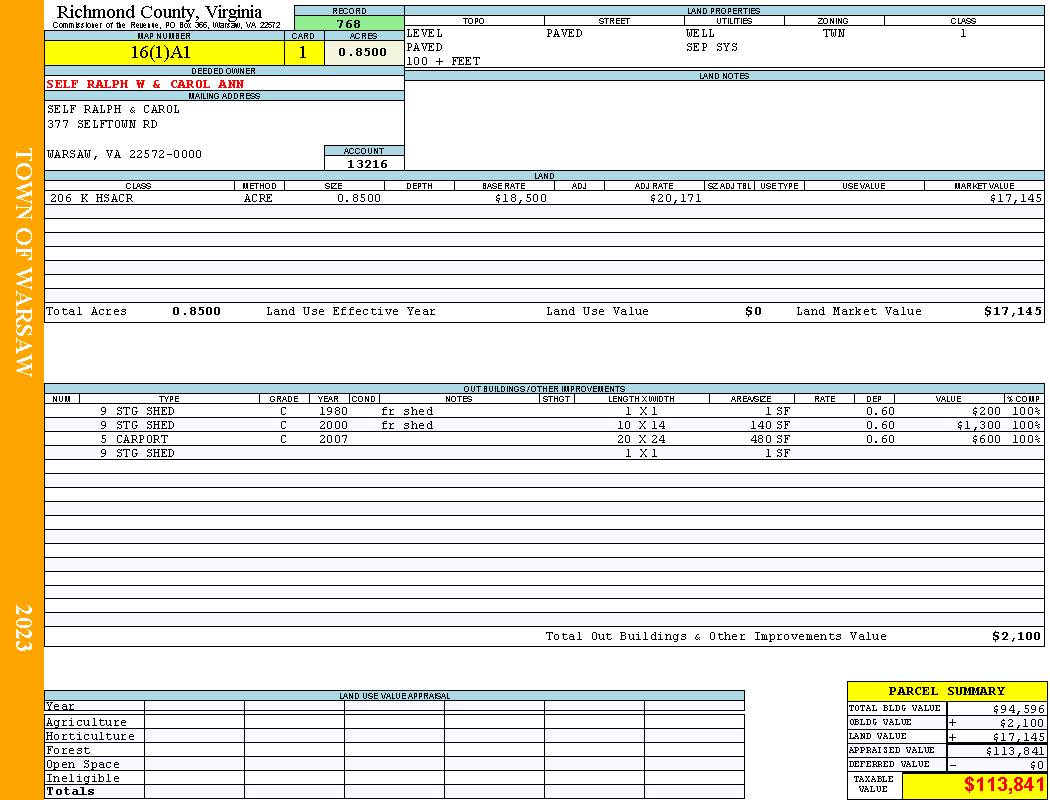Select zoning value TWN
Screen dimensions: 1050x800
(834, 33)
